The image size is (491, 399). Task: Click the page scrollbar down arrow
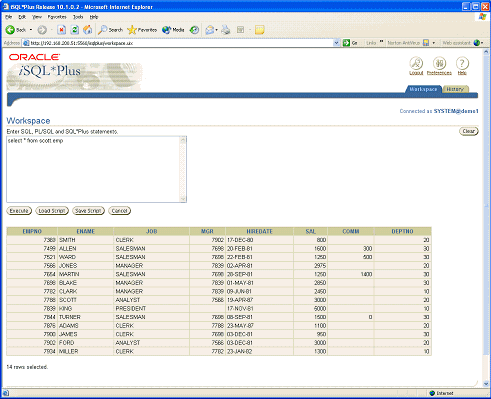pos(486,383)
